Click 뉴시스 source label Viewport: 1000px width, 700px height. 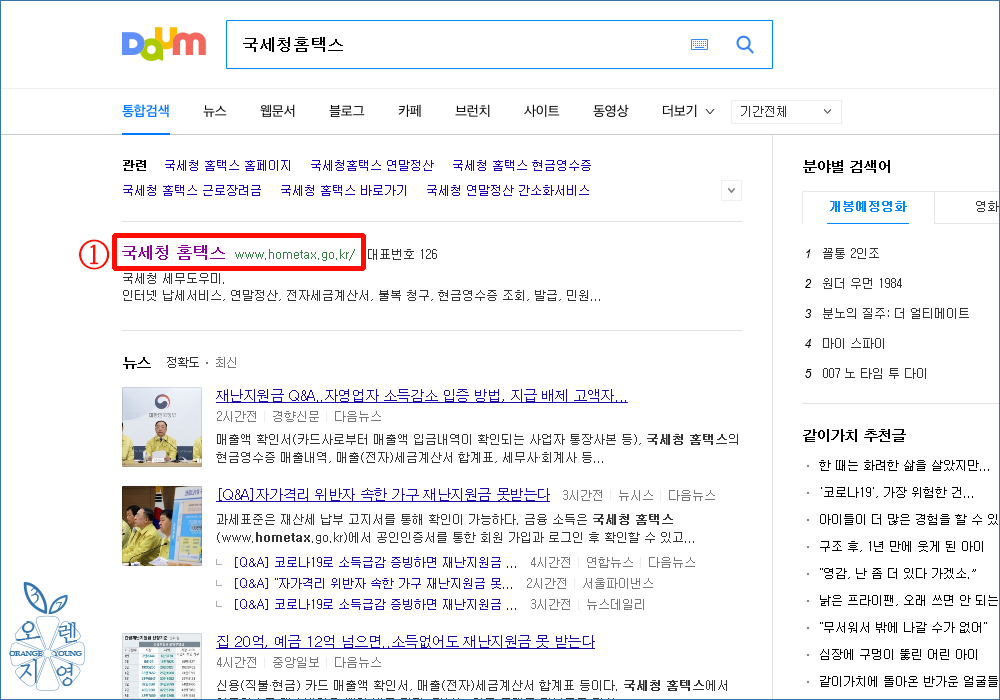[x=636, y=495]
